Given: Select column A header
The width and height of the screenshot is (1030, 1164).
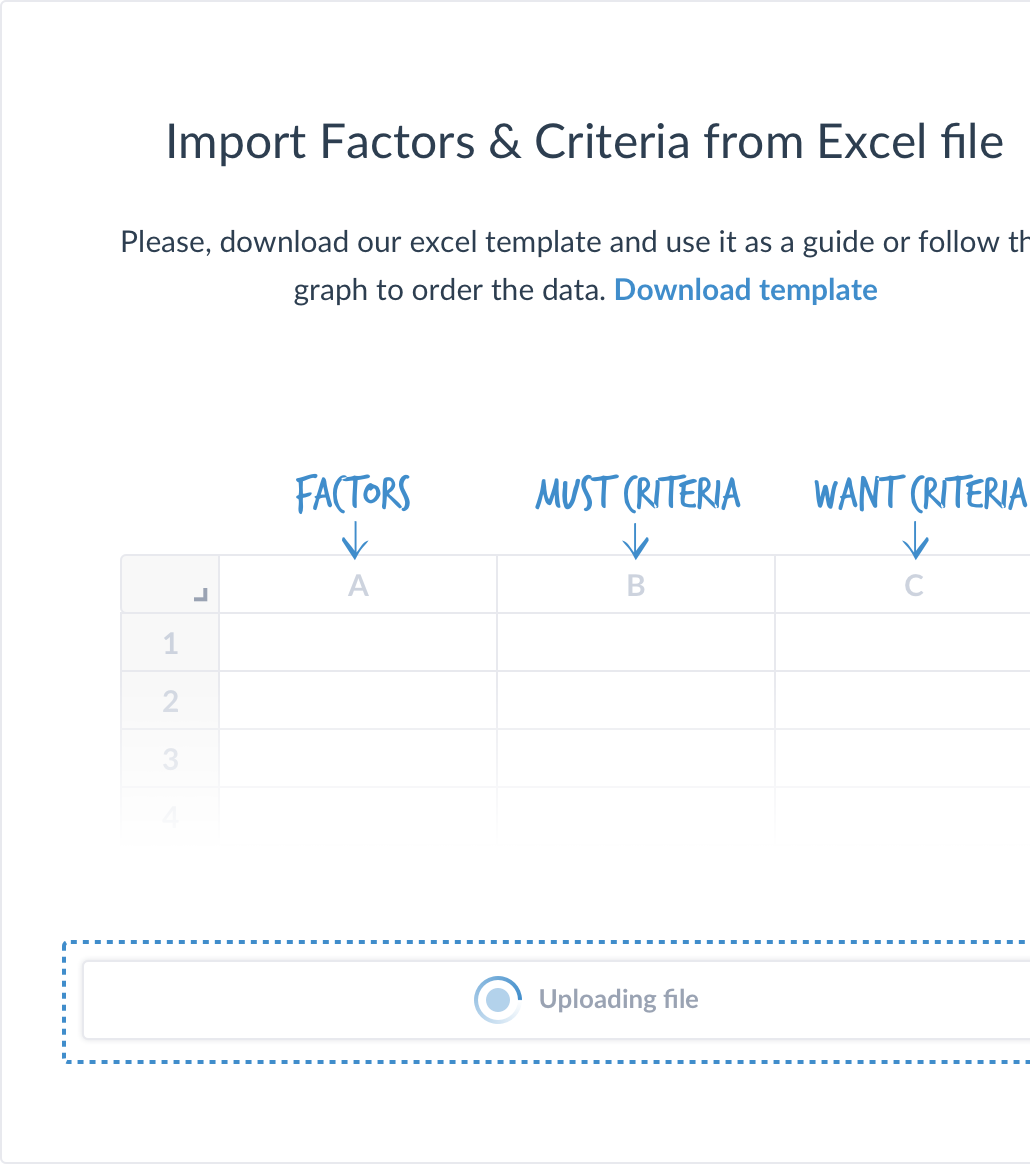Looking at the screenshot, I should [358, 585].
